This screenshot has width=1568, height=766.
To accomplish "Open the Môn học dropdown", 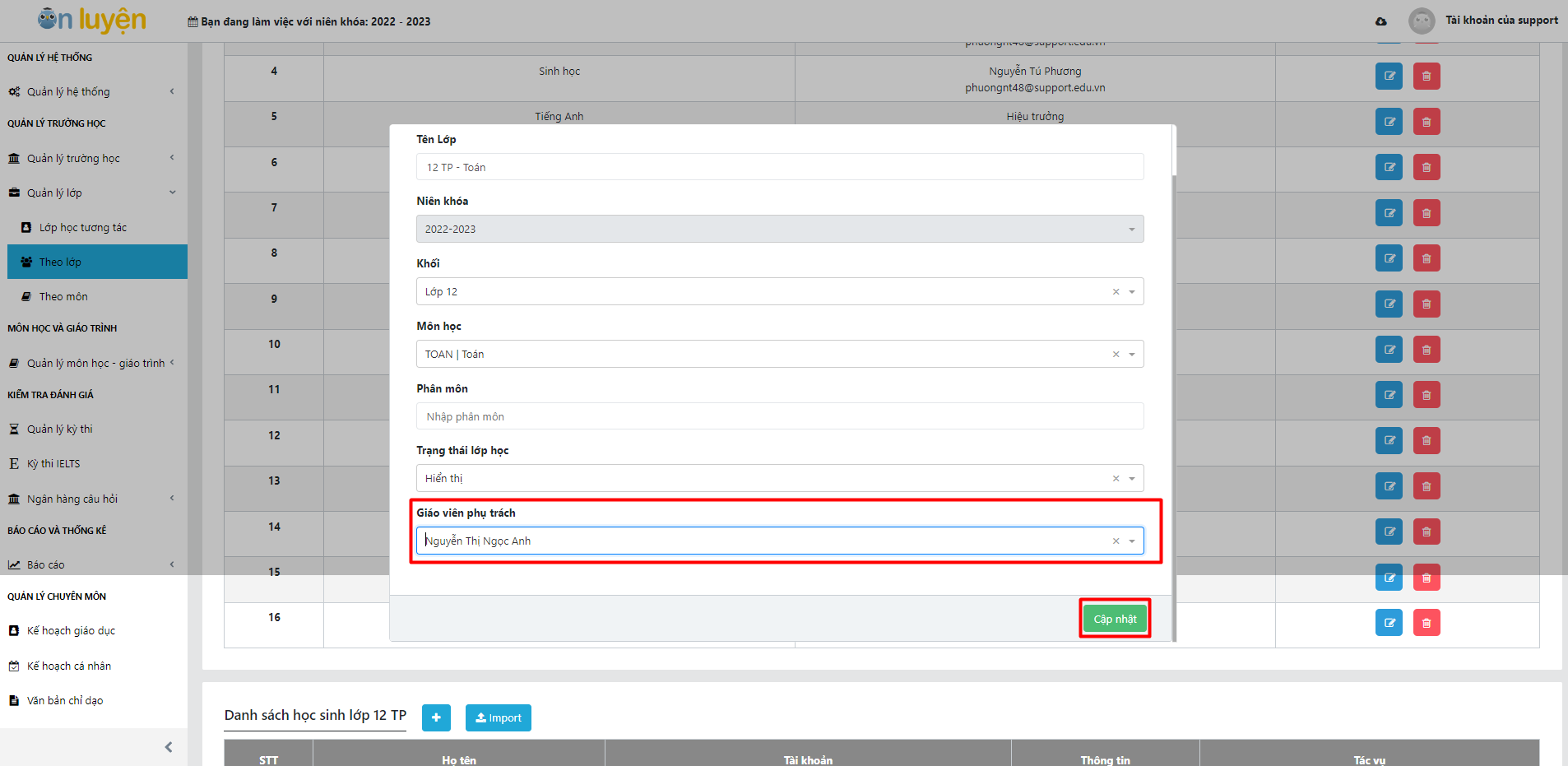I will [1132, 355].
